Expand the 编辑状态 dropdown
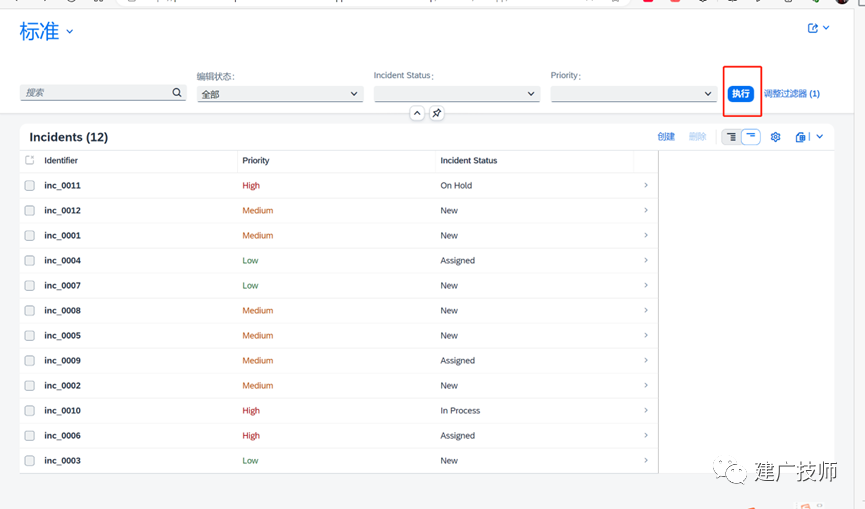865x509 pixels. click(354, 94)
